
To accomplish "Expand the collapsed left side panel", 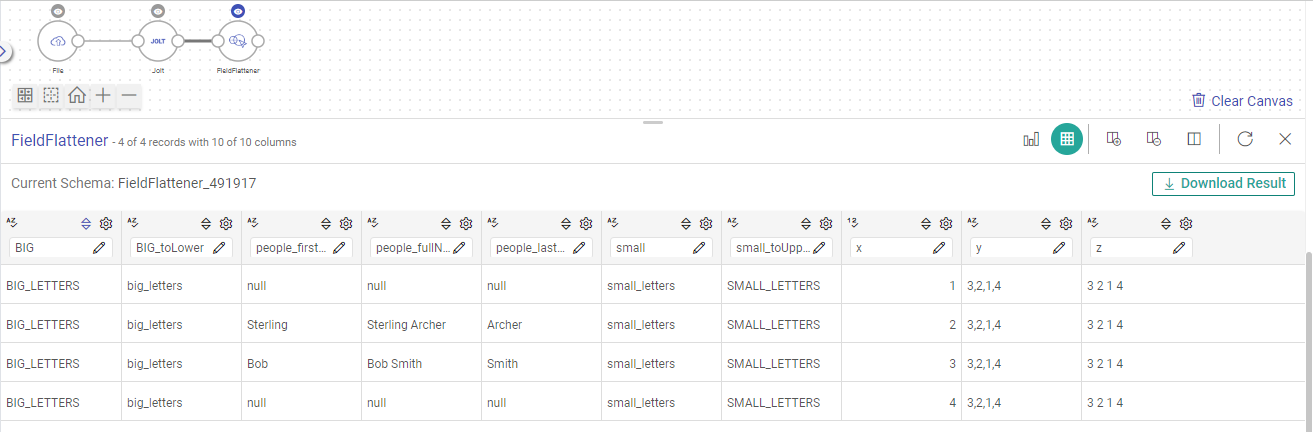I will pyautogui.click(x=4, y=51).
